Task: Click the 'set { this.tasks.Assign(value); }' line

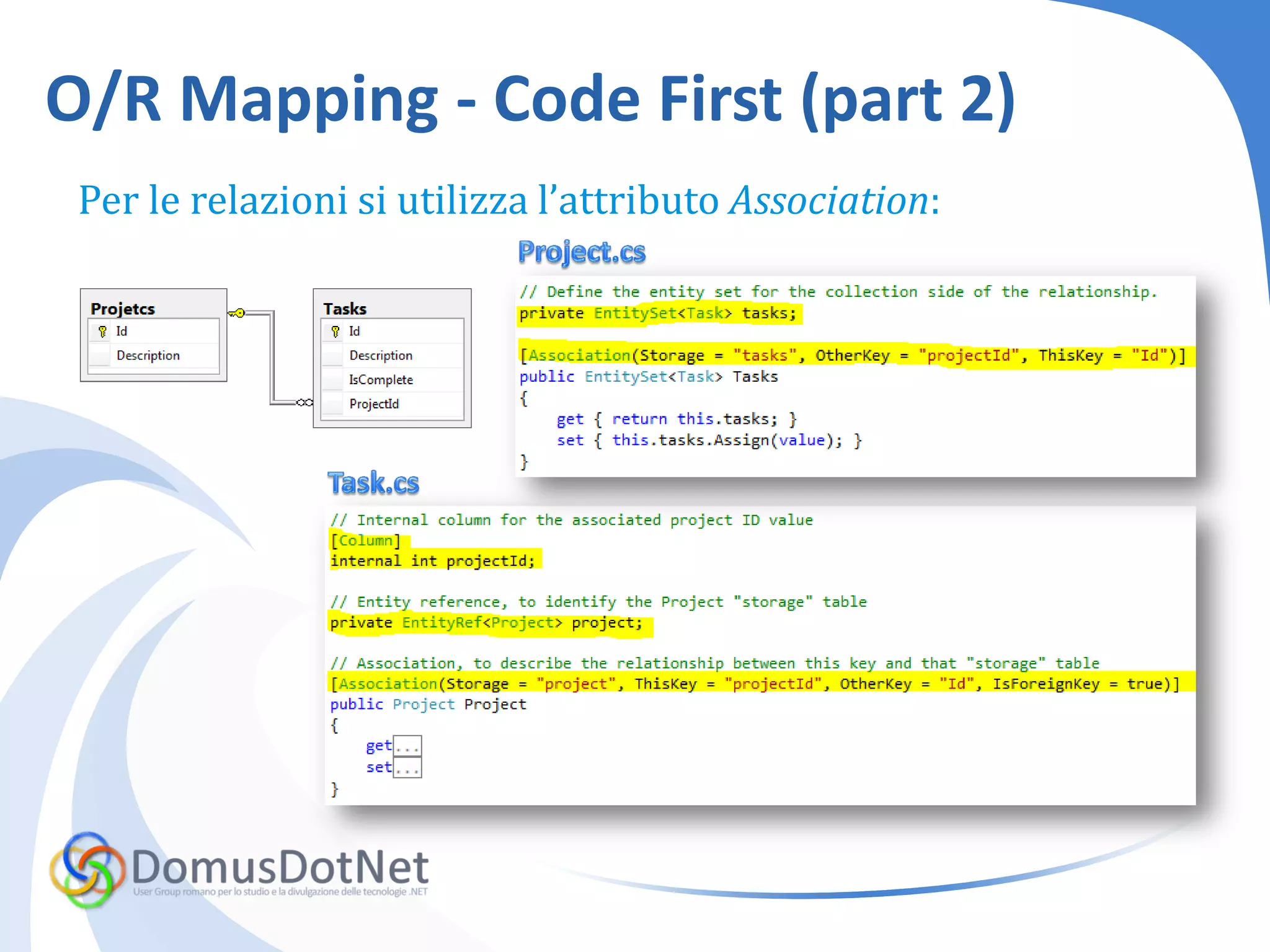Action: click(x=709, y=441)
